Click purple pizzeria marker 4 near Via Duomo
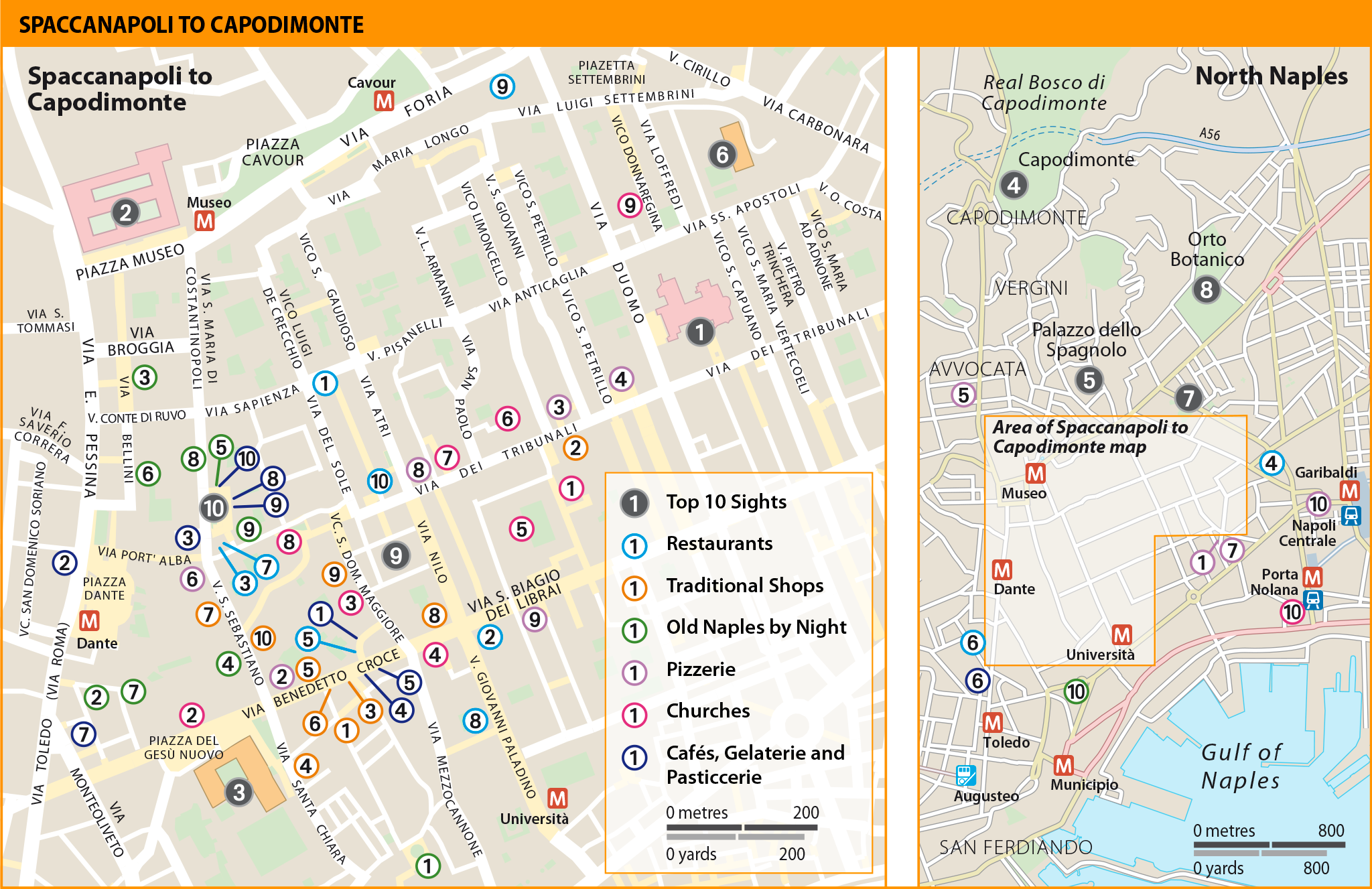Viewport: 1372px width, 889px height. [x=621, y=379]
